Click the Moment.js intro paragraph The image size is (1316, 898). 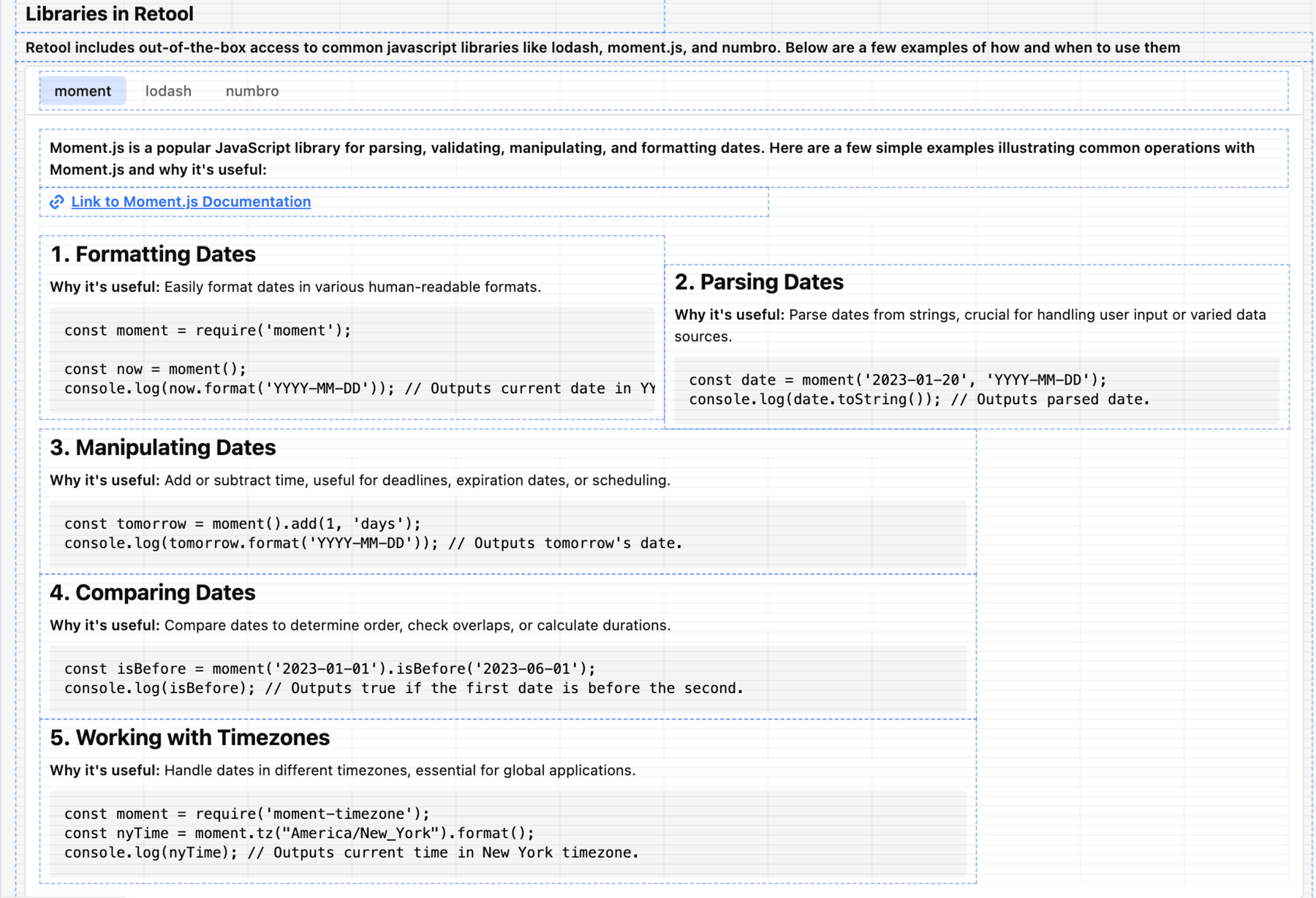(x=652, y=159)
